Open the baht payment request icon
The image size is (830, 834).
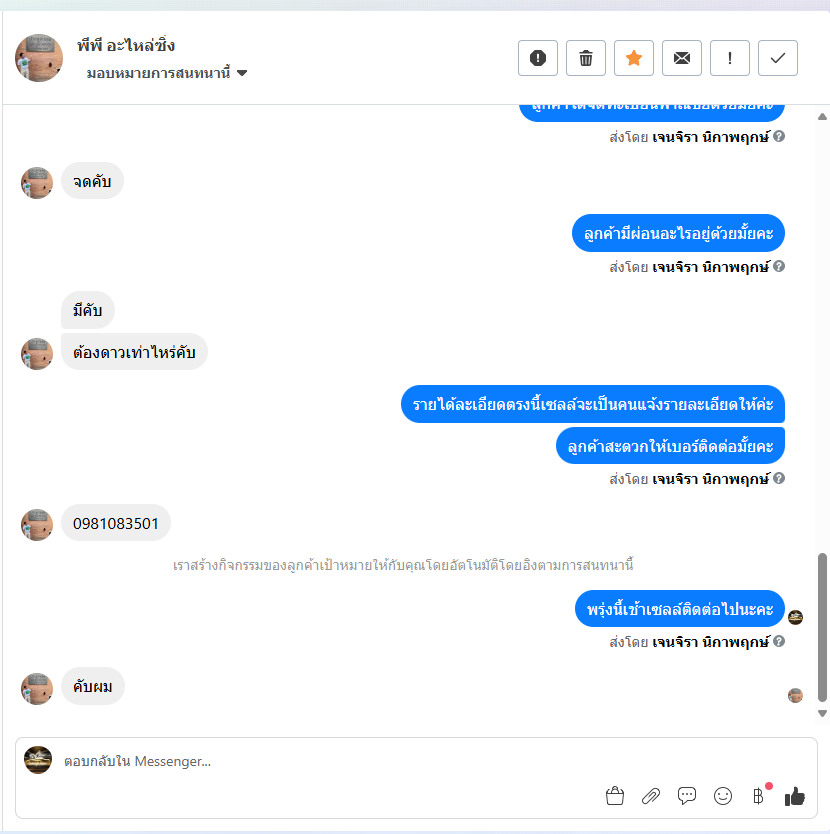point(759,796)
